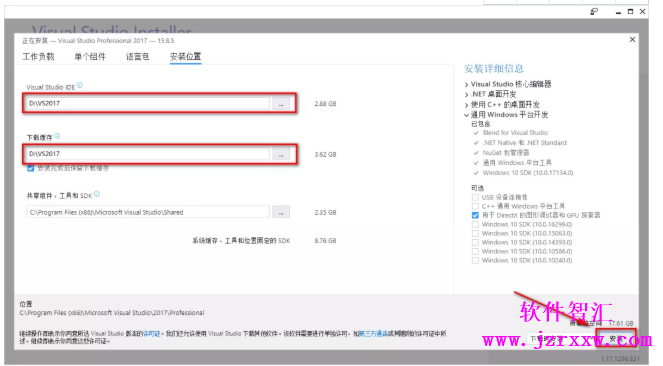The image size is (663, 366).
Task: Open the 工作负载 tab
Action: [x=38, y=57]
